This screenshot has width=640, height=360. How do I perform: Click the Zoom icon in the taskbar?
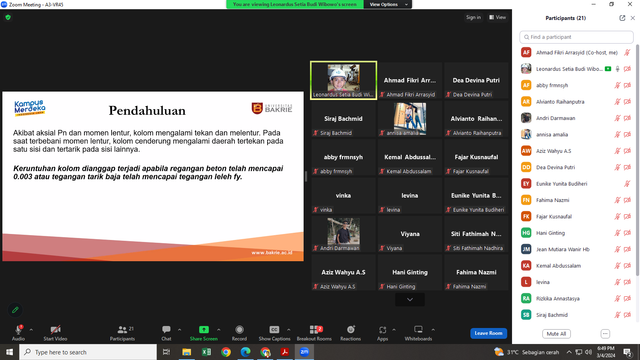304,352
